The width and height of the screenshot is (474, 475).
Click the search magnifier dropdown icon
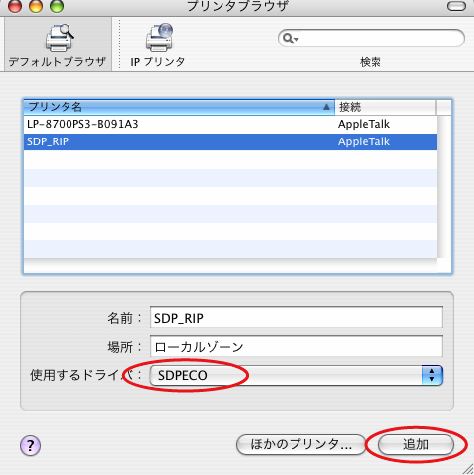click(290, 39)
